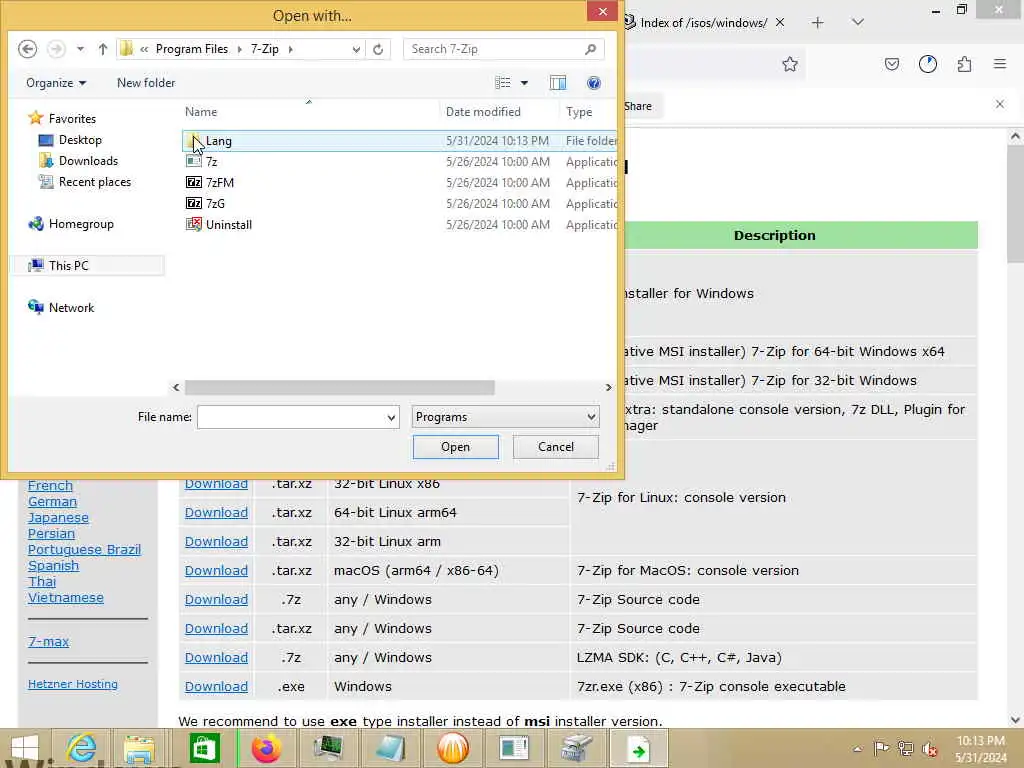
Task: Open the dialog help icon
Action: pyautogui.click(x=594, y=83)
